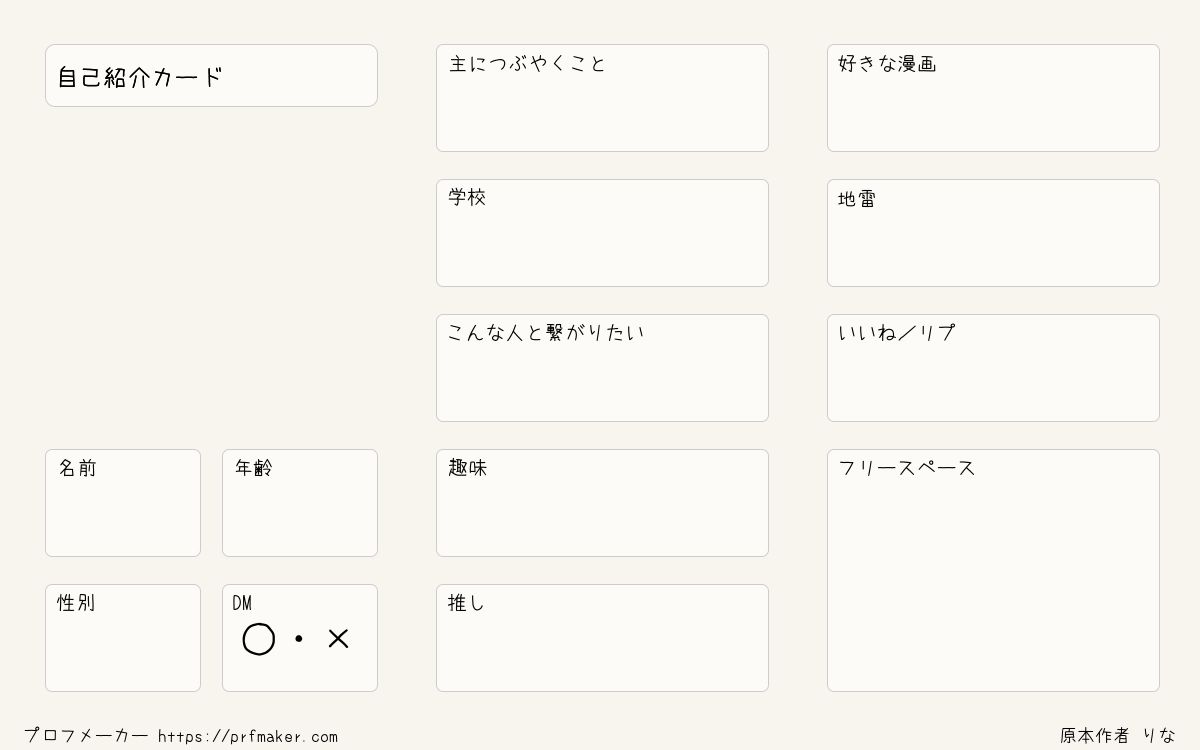Open the https://prfmaker.com link
This screenshot has width=1200, height=750.
(248, 737)
